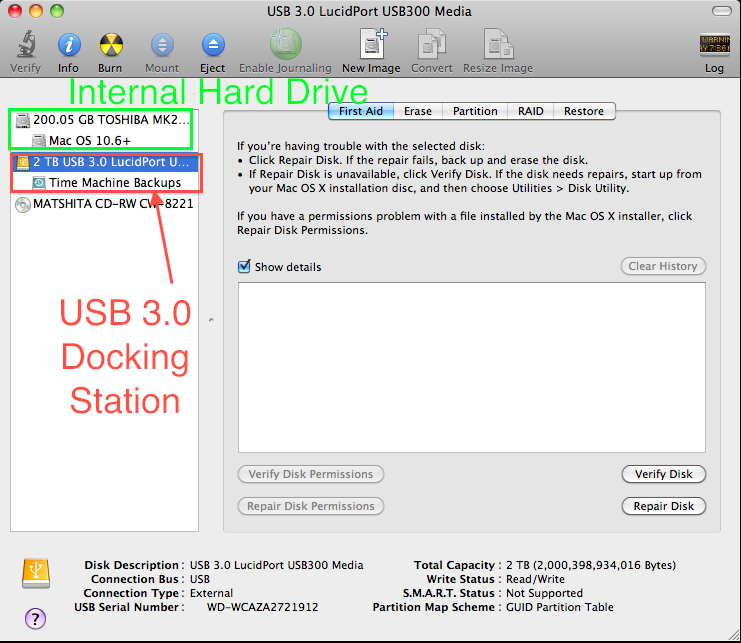Switch to the Erase tab
The width and height of the screenshot is (741, 643).
click(418, 111)
